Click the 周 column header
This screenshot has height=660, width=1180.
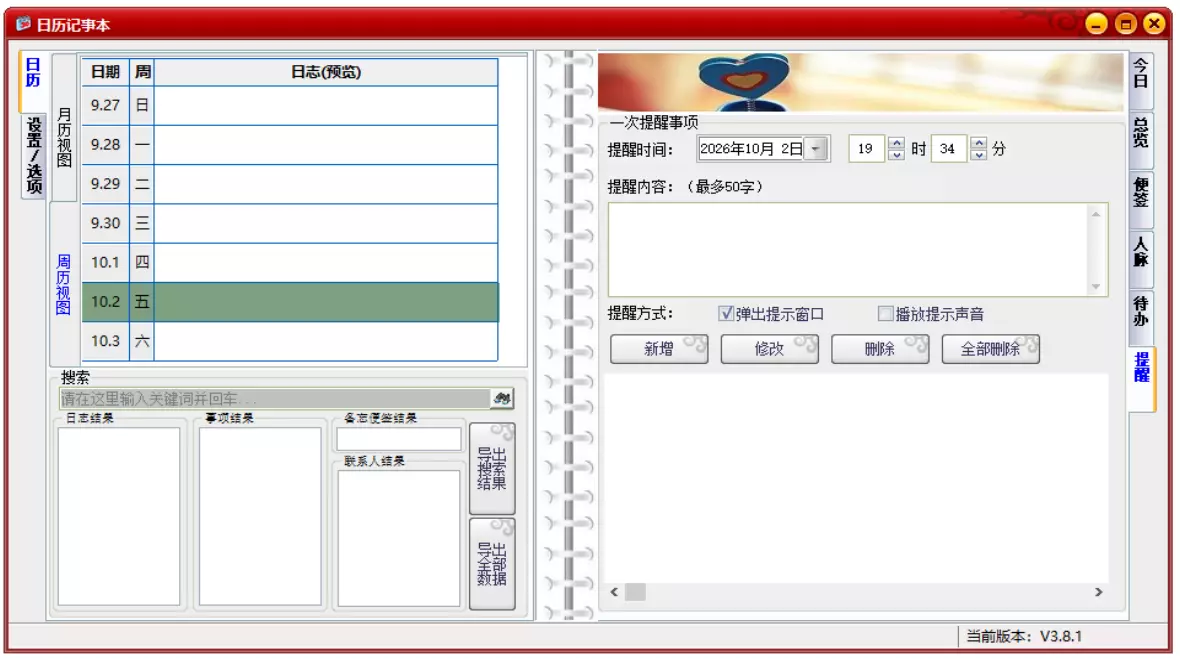(142, 72)
